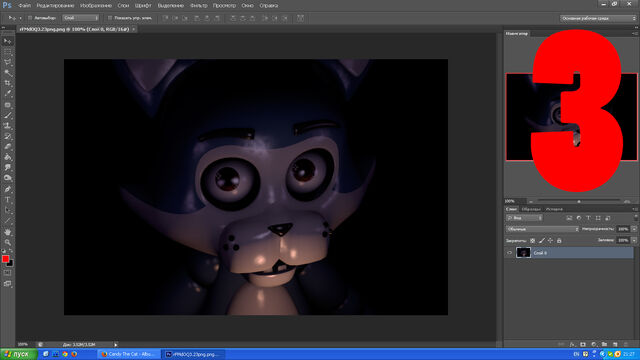
Task: Swap foreground and background colors icon
Action: (11, 251)
